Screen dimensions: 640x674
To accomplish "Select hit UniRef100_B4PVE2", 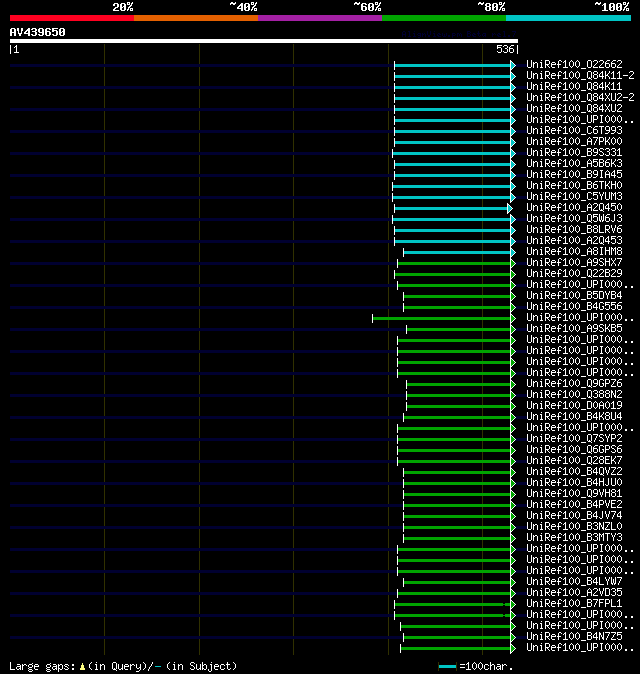I will pyautogui.click(x=574, y=505).
